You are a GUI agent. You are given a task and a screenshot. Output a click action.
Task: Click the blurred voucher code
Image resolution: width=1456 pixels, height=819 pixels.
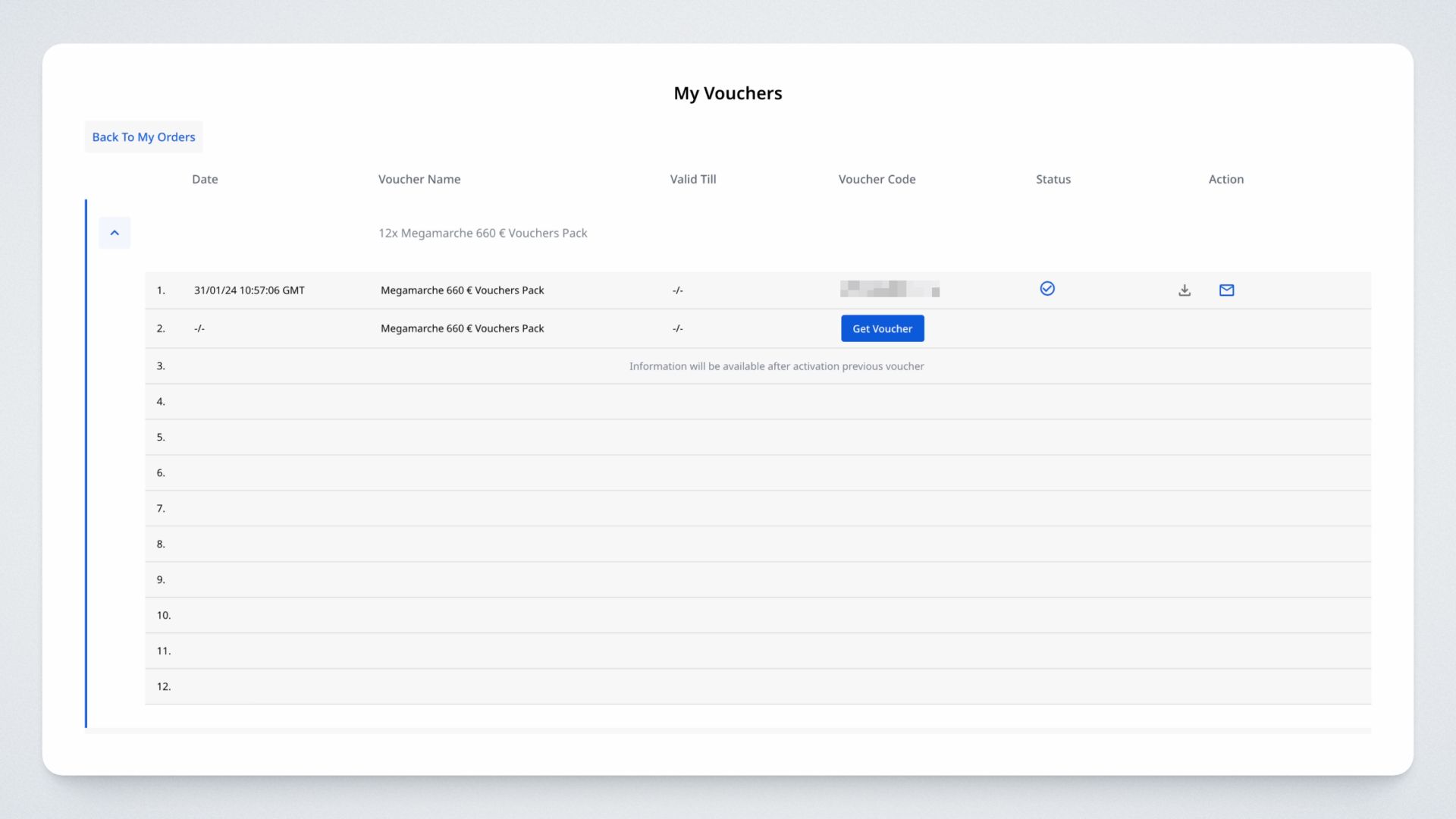[x=890, y=289]
